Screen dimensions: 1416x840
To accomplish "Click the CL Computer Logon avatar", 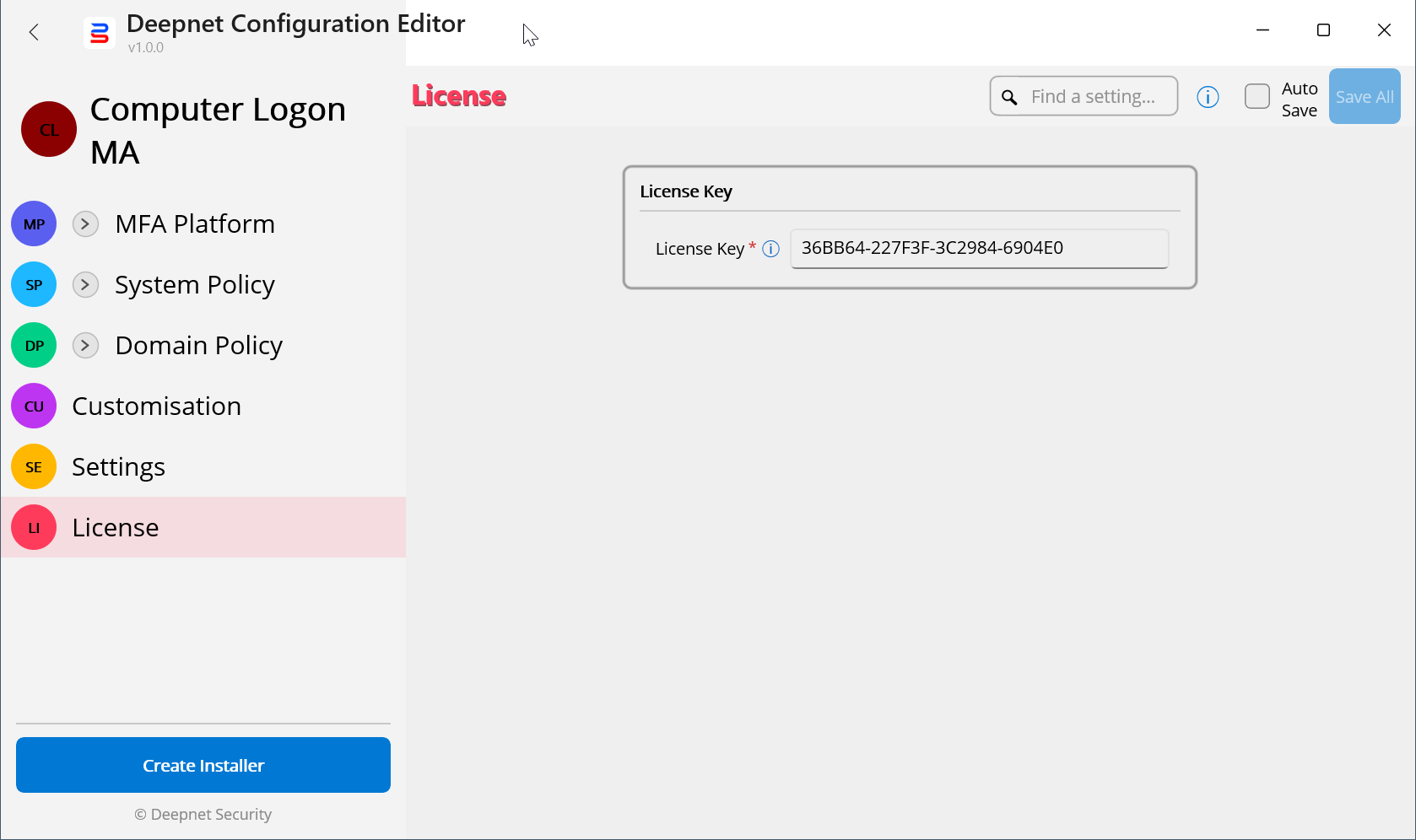I will pyautogui.click(x=49, y=129).
